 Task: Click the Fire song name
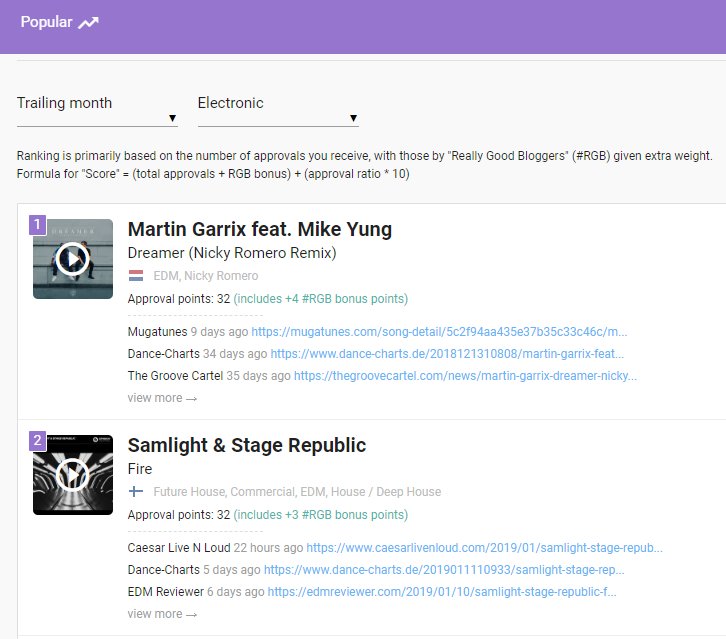[140, 469]
